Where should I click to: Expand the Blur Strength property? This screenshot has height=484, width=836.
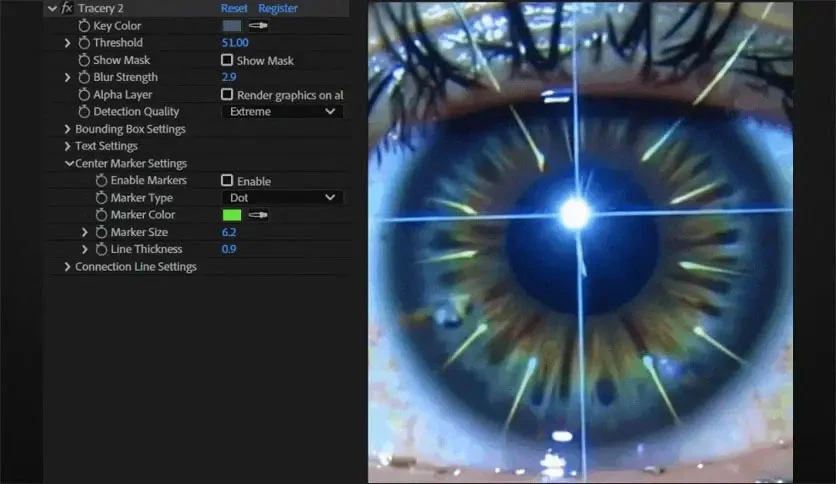coord(67,77)
